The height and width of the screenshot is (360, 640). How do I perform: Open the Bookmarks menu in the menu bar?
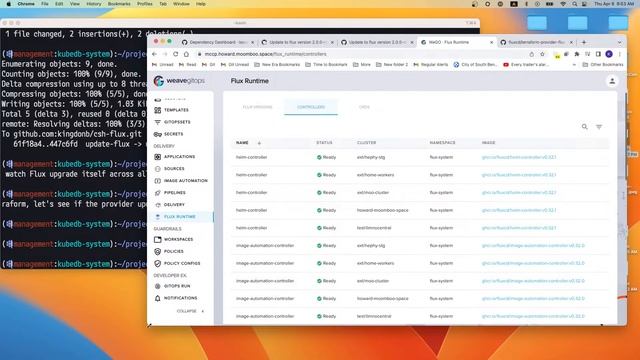coord(119,4)
